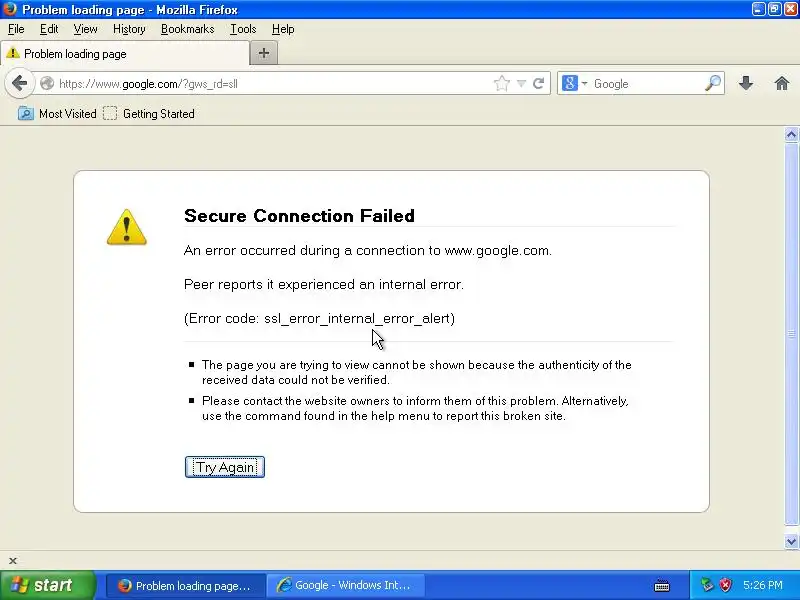This screenshot has height=600, width=800.
Task: Click the Try Again button
Action: click(224, 467)
